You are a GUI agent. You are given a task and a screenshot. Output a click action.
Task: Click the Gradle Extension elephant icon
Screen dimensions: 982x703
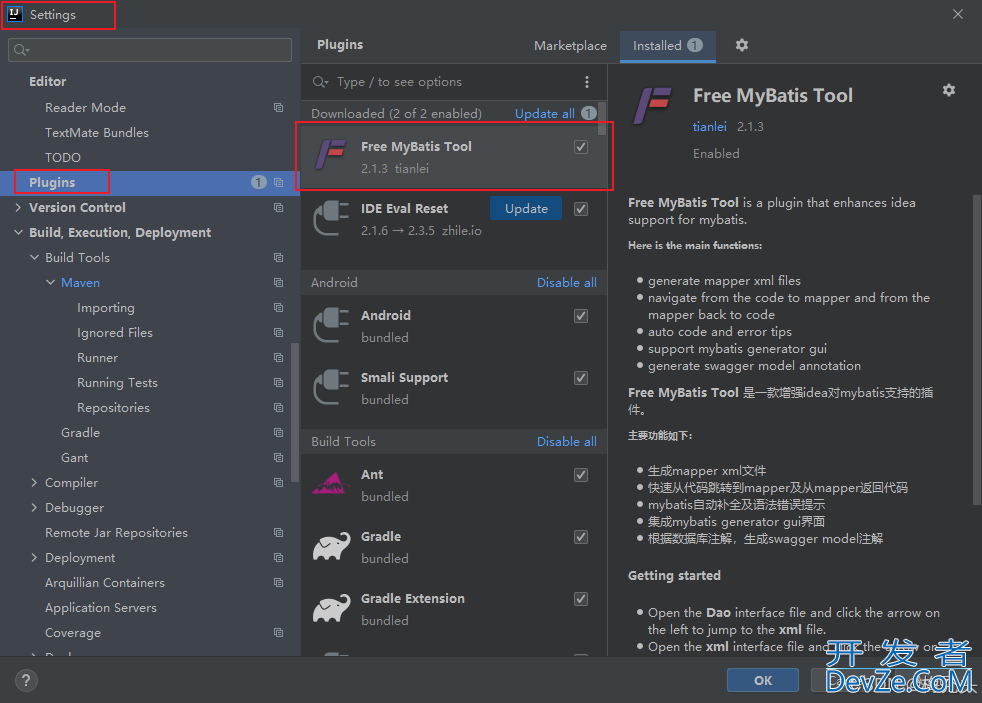click(x=331, y=608)
